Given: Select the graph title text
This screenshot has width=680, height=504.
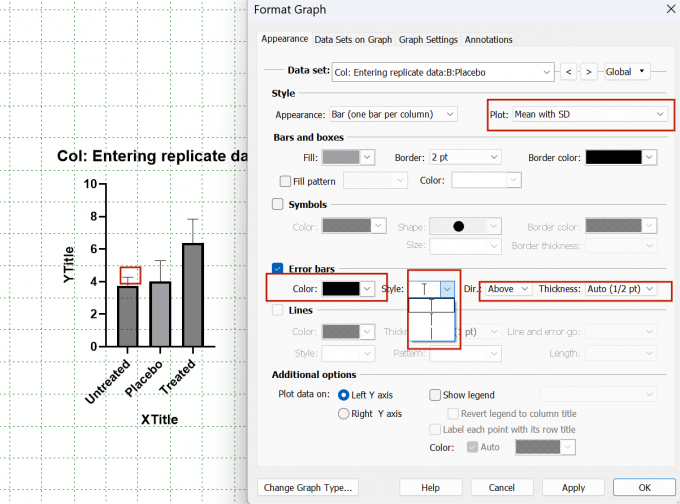Looking at the screenshot, I should pyautogui.click(x=152, y=156).
